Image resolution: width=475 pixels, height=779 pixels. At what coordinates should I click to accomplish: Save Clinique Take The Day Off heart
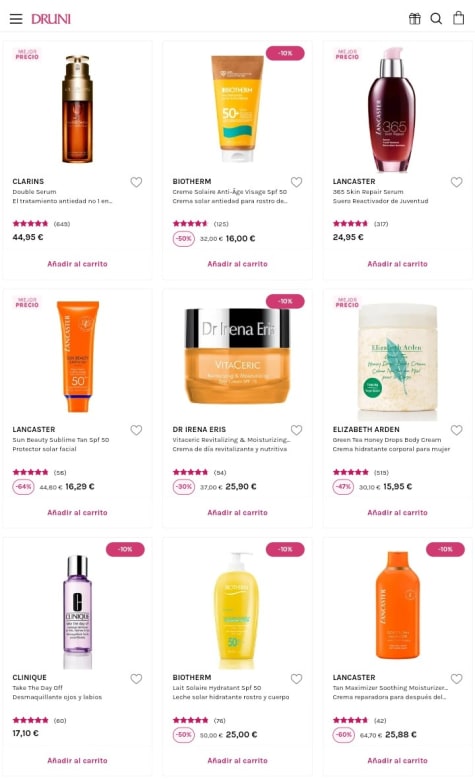[x=136, y=678]
